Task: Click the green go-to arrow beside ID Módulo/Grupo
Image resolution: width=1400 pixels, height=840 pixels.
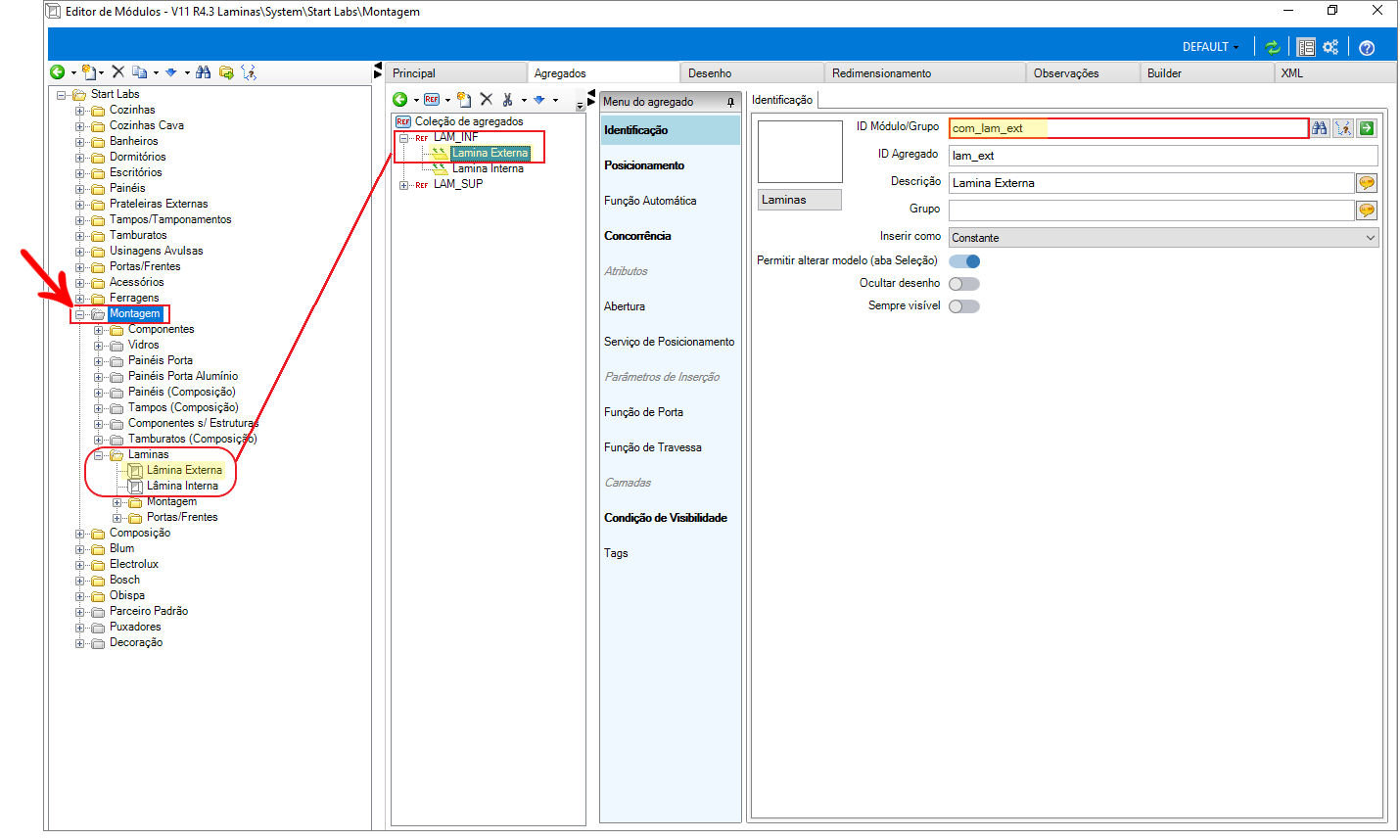Action: (x=1367, y=128)
